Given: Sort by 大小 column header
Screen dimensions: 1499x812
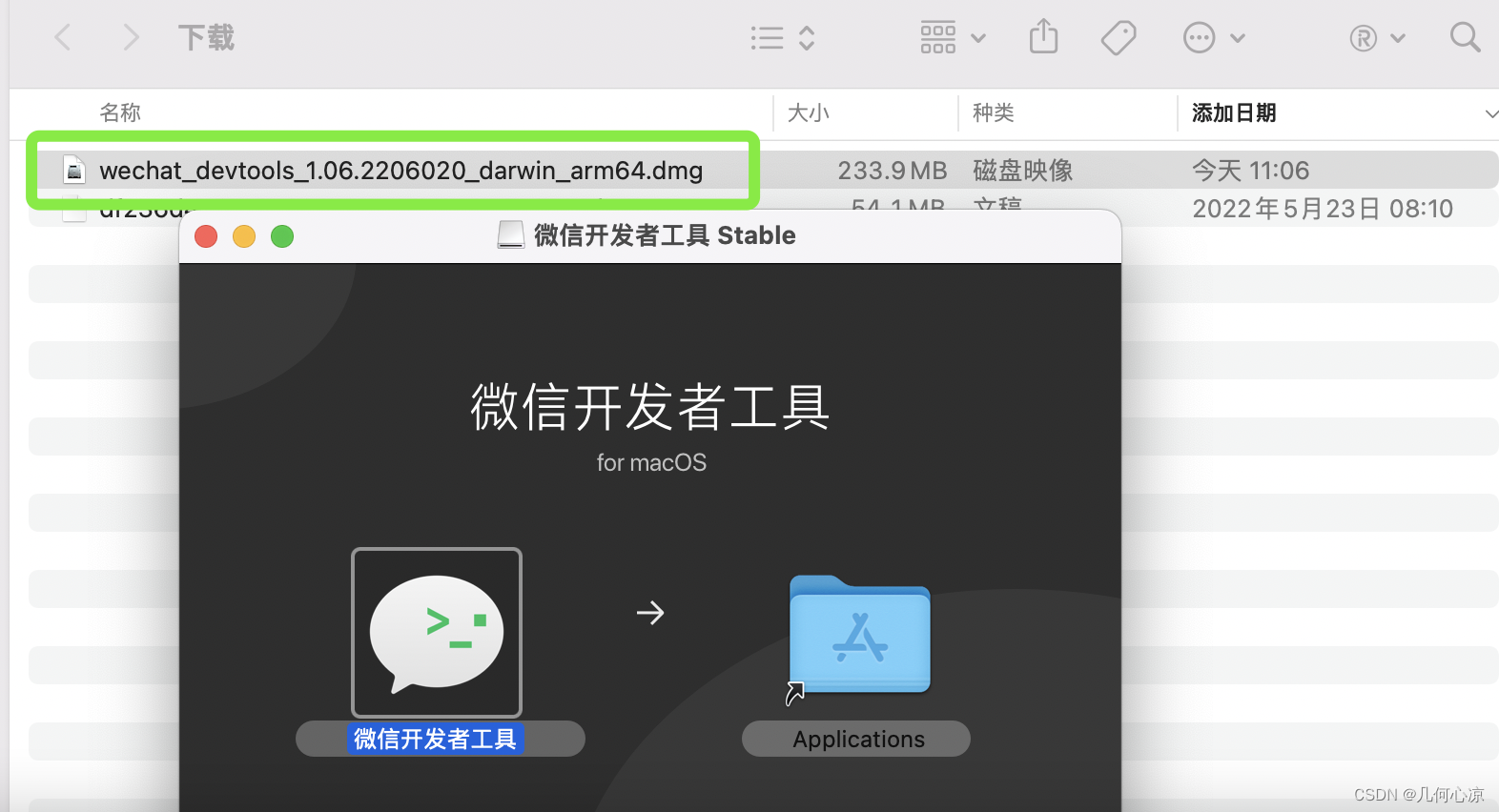Looking at the screenshot, I should click(x=809, y=112).
